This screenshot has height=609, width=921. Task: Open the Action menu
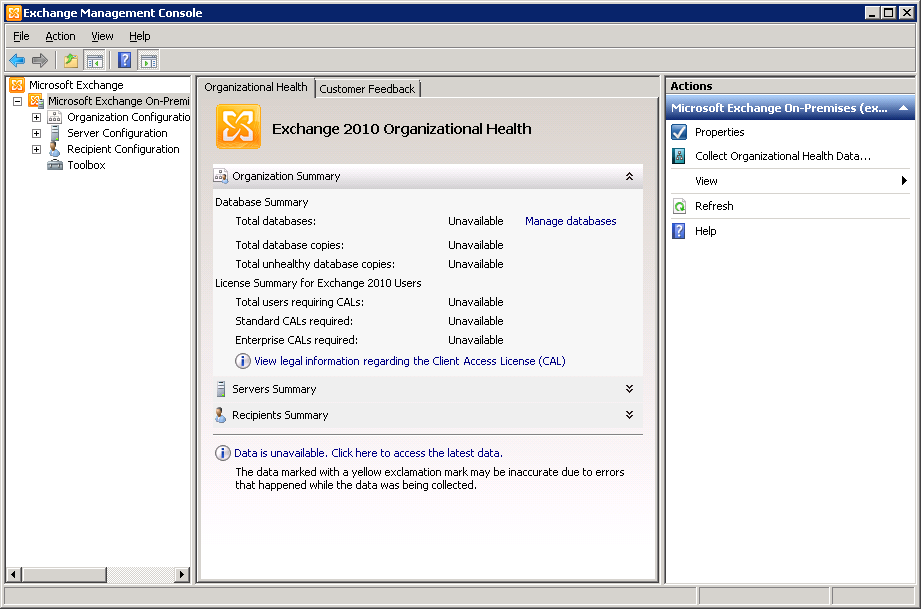point(60,36)
